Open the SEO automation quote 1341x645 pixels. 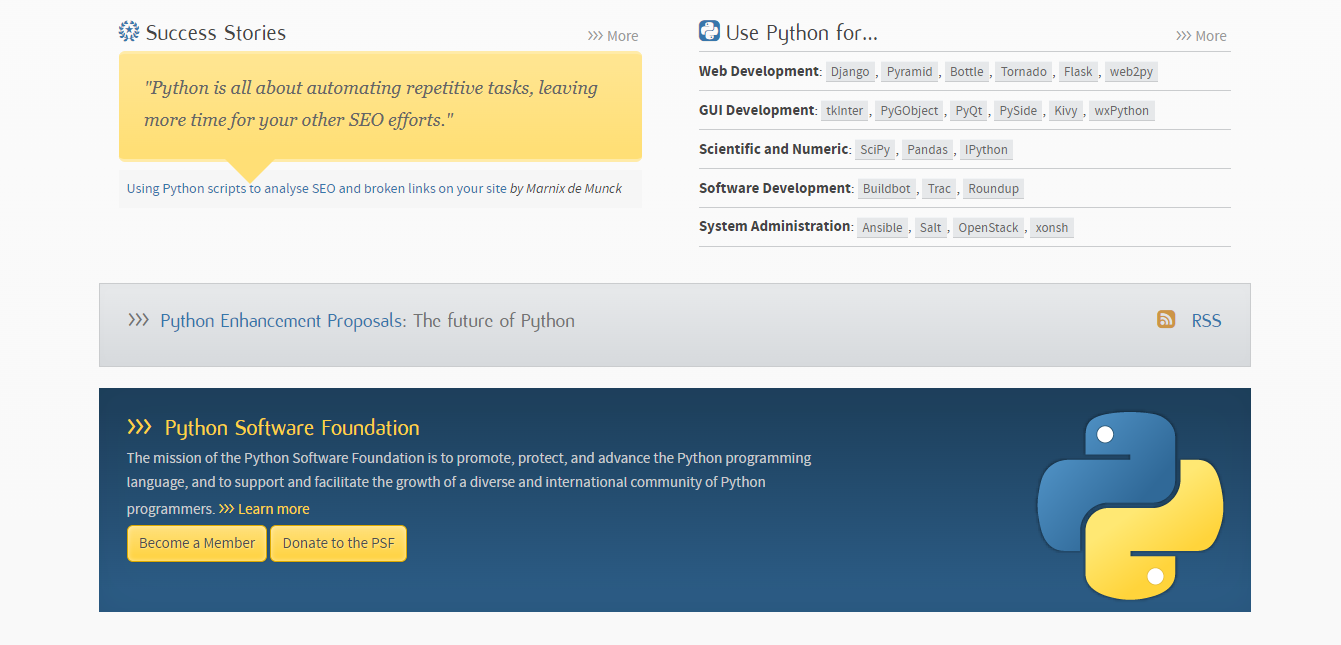click(x=371, y=104)
